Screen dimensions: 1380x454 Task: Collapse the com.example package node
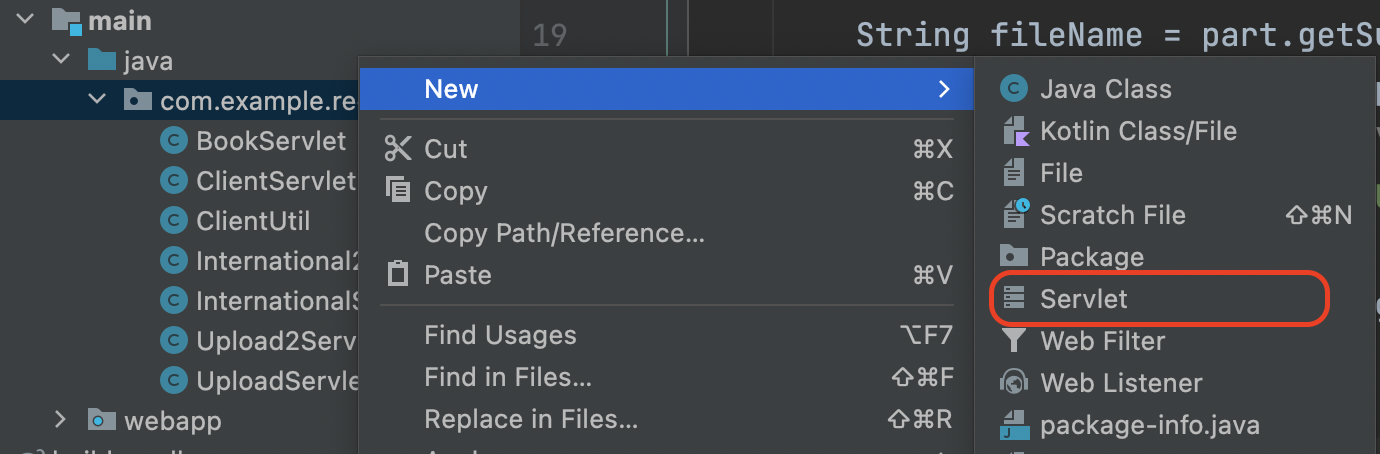pyautogui.click(x=97, y=101)
